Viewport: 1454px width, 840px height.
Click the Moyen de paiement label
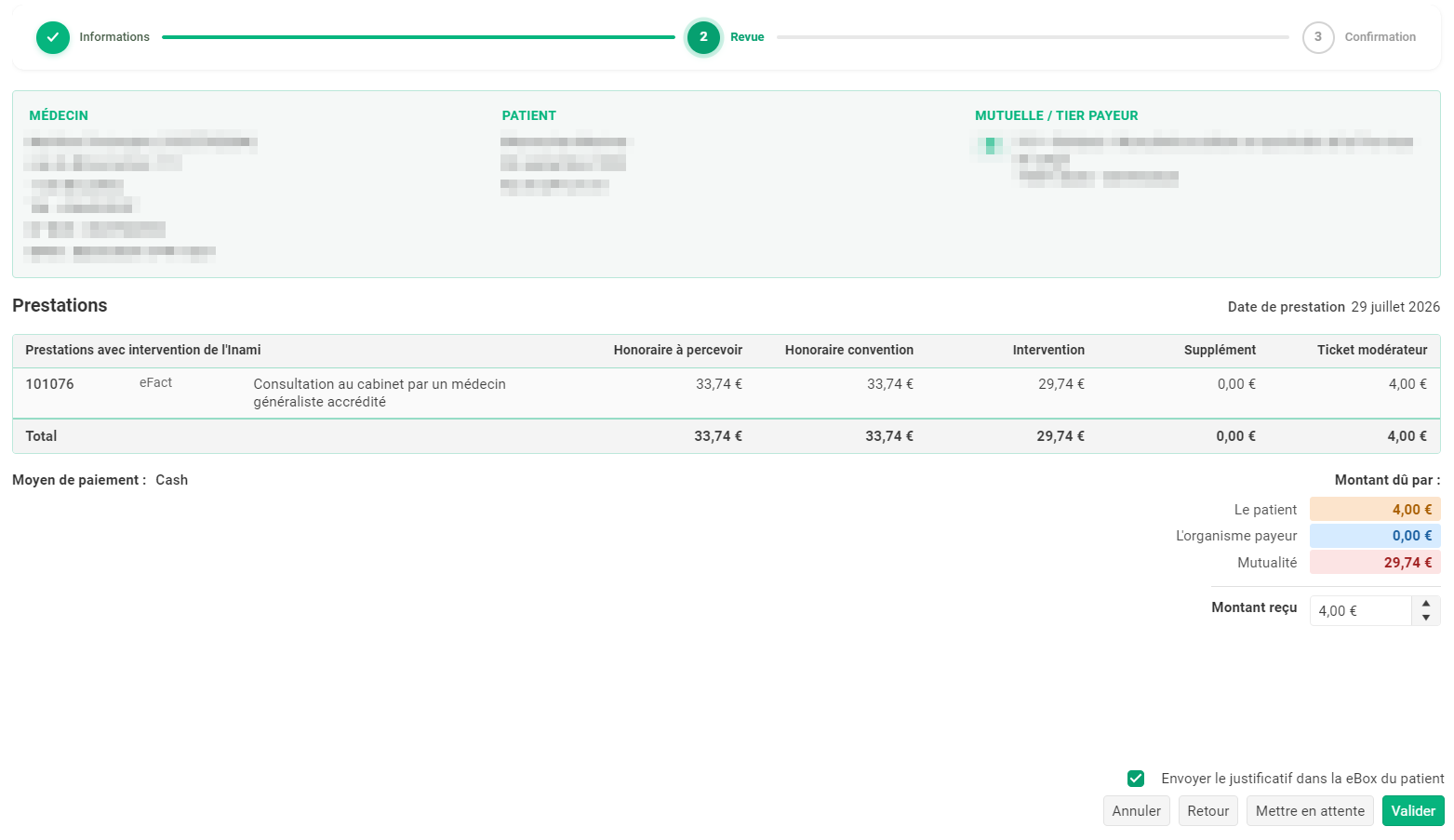click(79, 480)
